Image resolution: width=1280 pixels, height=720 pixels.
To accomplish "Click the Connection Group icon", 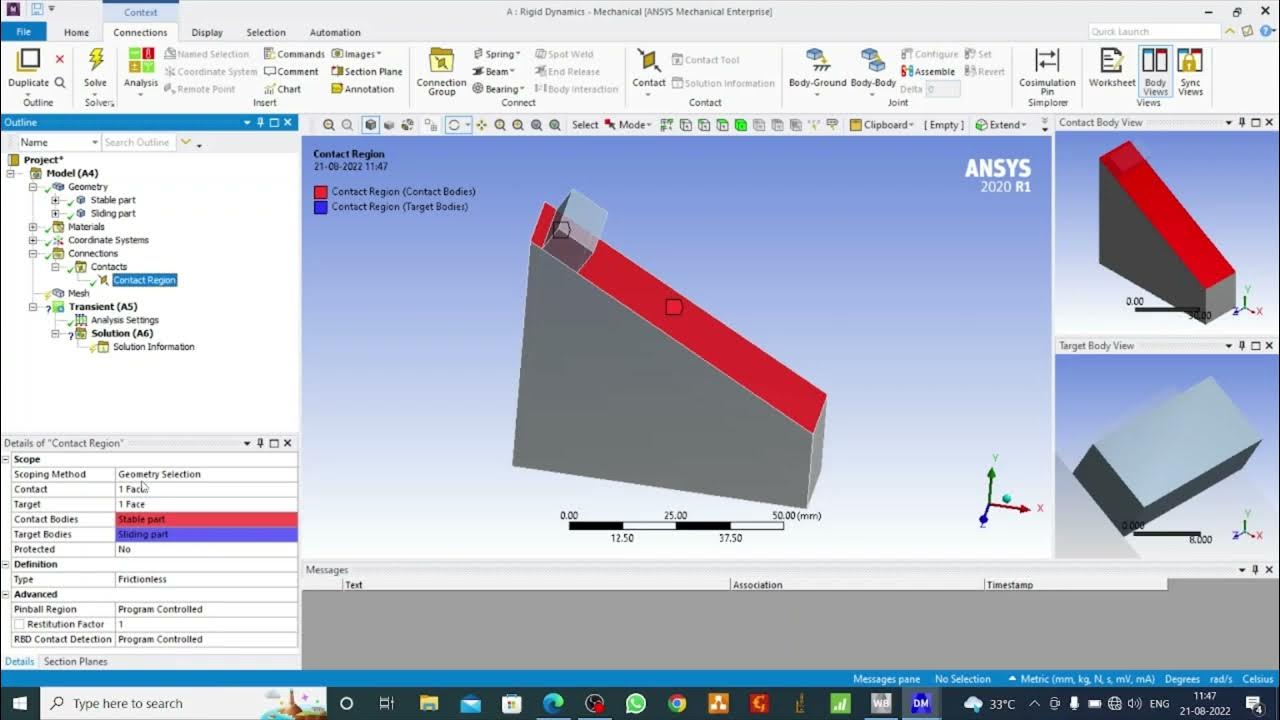I will coord(441,60).
